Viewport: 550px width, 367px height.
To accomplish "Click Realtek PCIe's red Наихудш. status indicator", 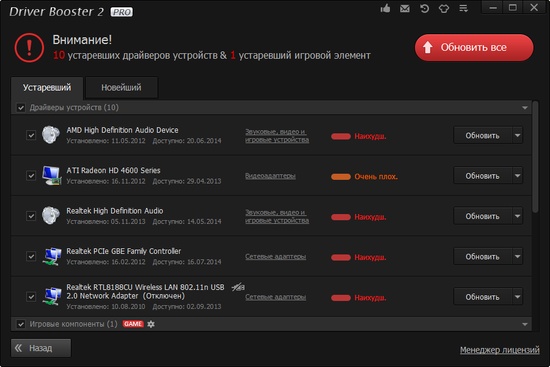I will (x=358, y=258).
